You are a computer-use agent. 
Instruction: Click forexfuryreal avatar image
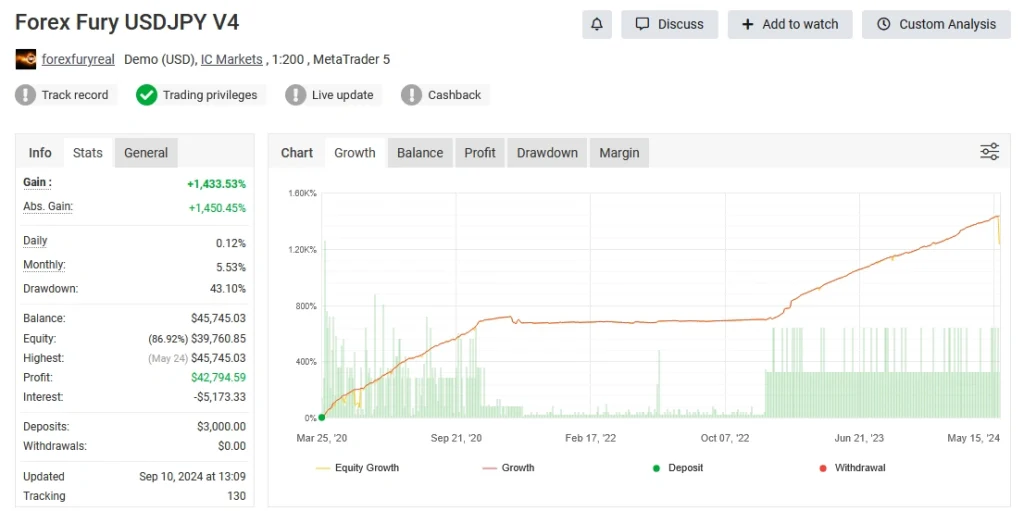pyautogui.click(x=25, y=59)
